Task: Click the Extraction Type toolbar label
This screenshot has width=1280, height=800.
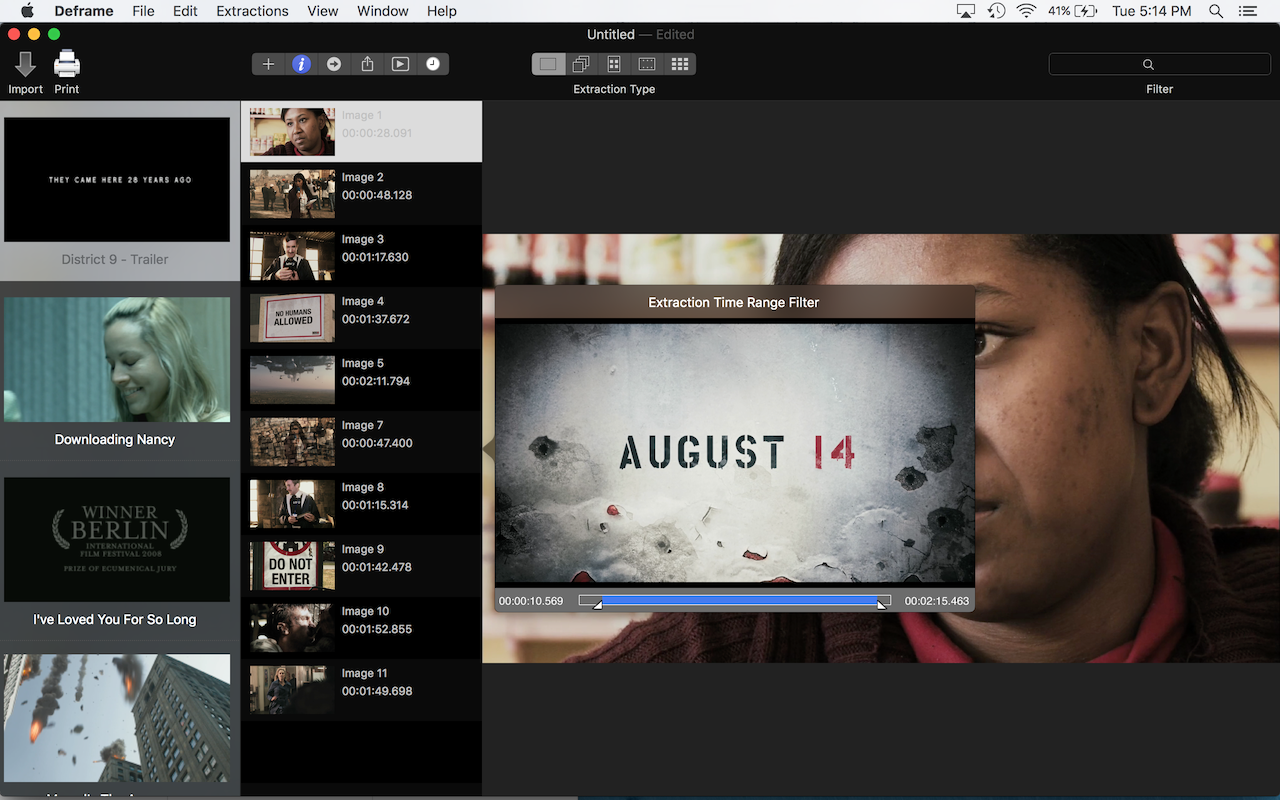Action: 614,89
